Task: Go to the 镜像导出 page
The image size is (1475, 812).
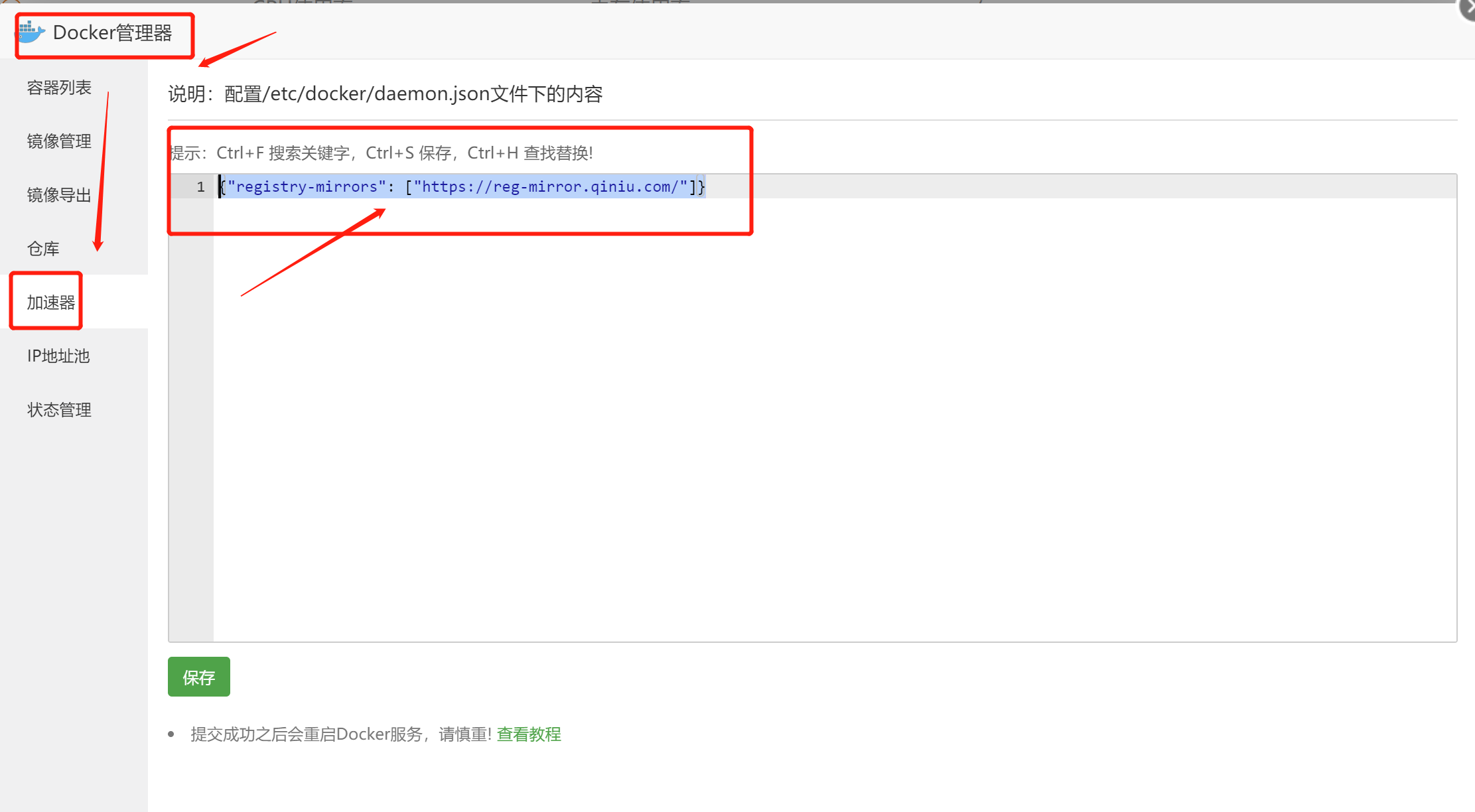Action: coord(59,195)
